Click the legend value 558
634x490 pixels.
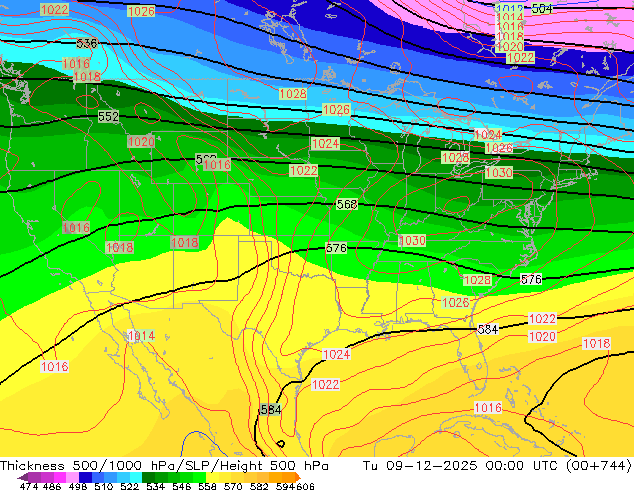(207, 486)
